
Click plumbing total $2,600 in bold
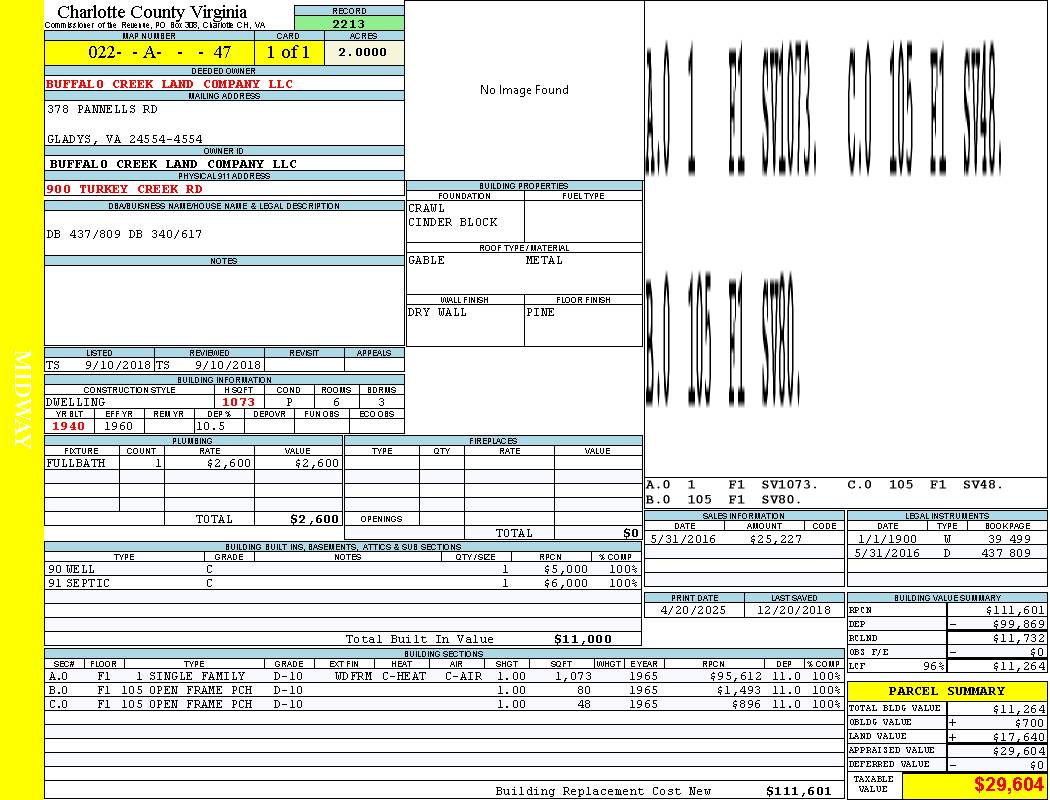point(315,519)
